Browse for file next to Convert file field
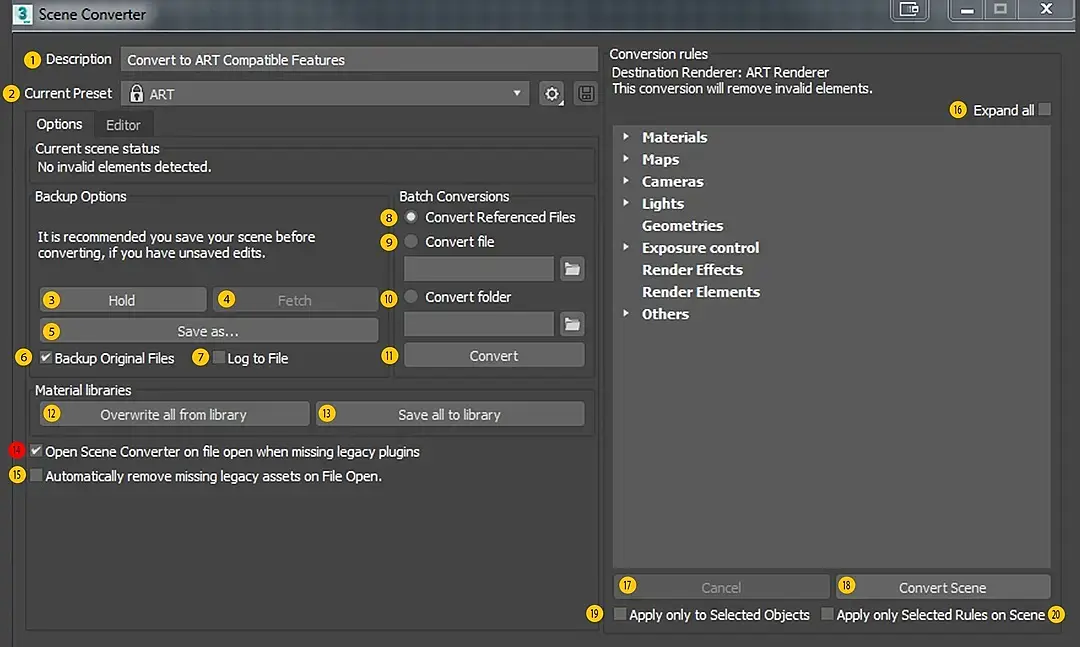The width and height of the screenshot is (1080, 647). click(571, 269)
